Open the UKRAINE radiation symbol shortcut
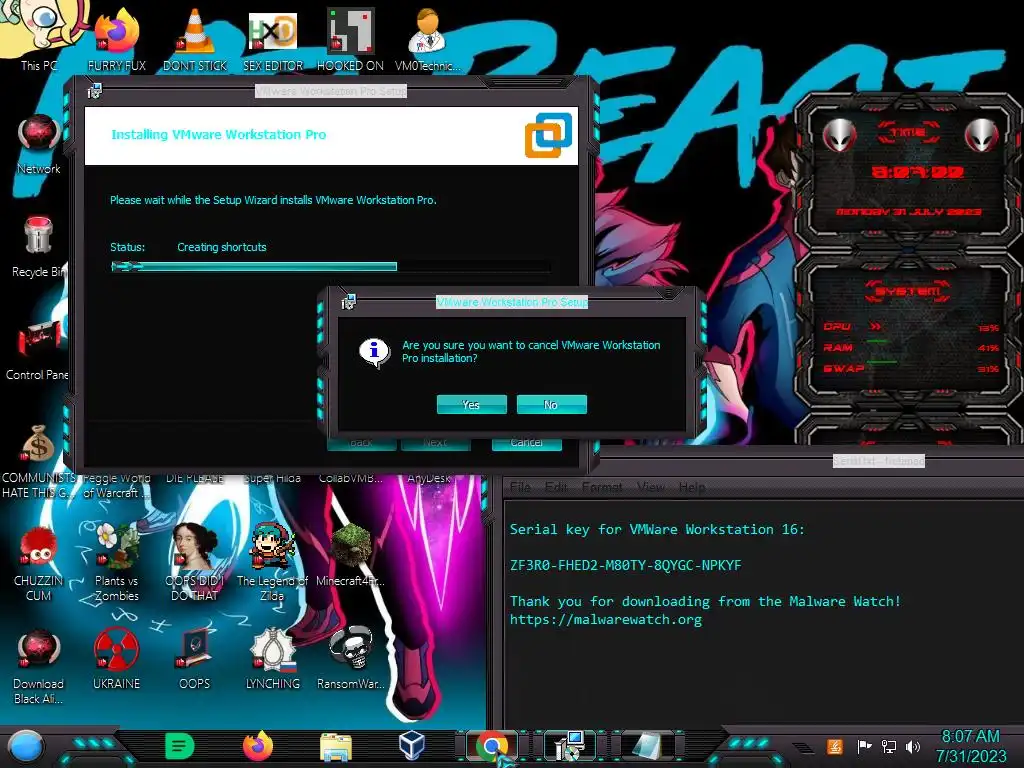1024x768 pixels. tap(116, 660)
